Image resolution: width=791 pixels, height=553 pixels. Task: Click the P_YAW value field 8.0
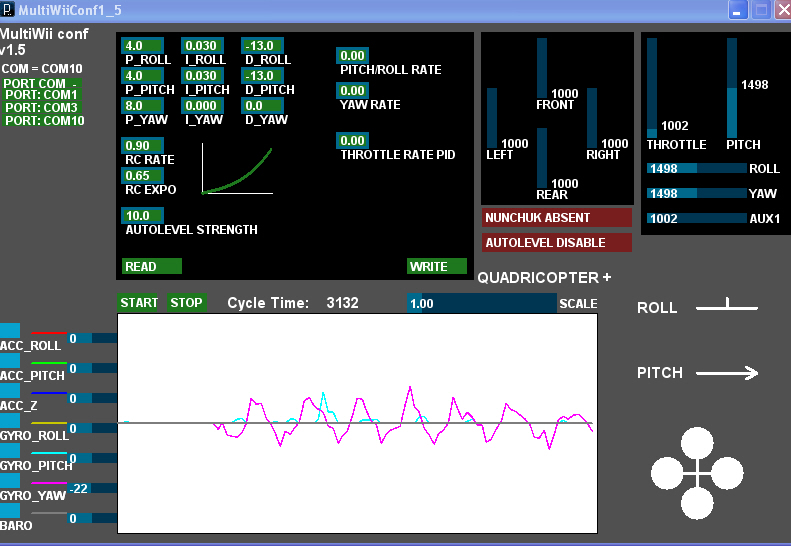(x=142, y=105)
